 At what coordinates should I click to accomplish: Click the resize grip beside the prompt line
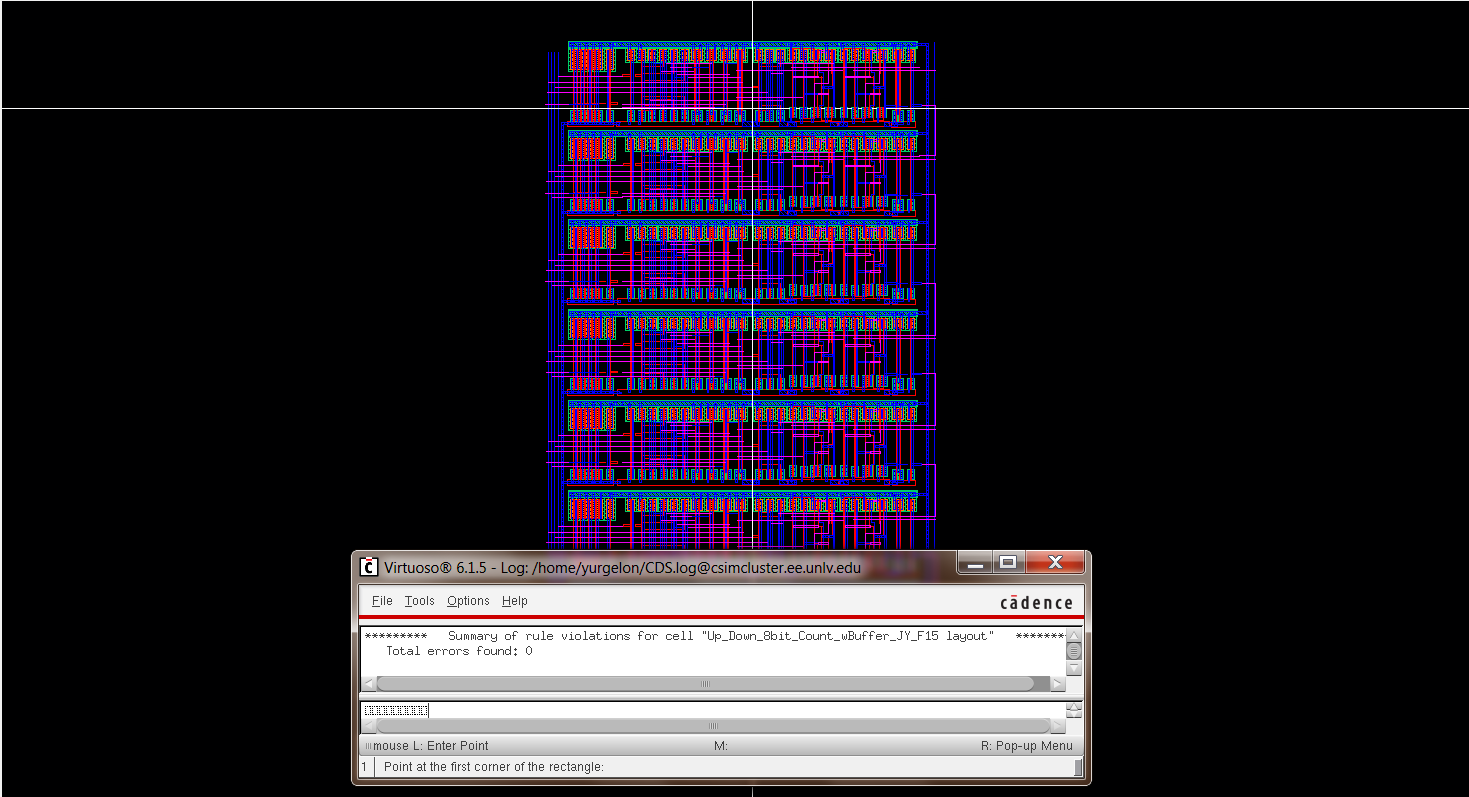pyautogui.click(x=1078, y=767)
